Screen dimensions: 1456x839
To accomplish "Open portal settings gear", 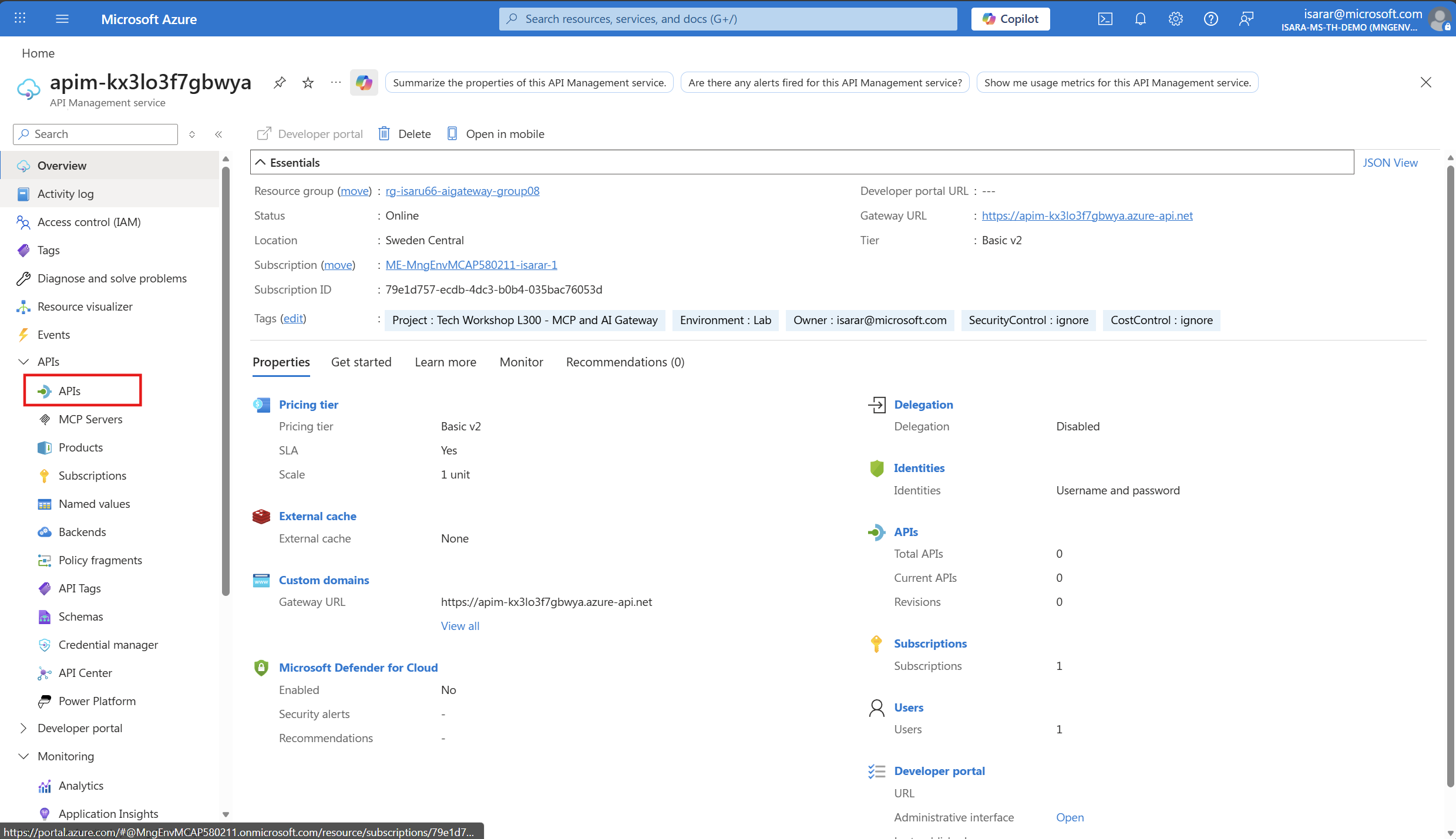I will click(x=1175, y=19).
